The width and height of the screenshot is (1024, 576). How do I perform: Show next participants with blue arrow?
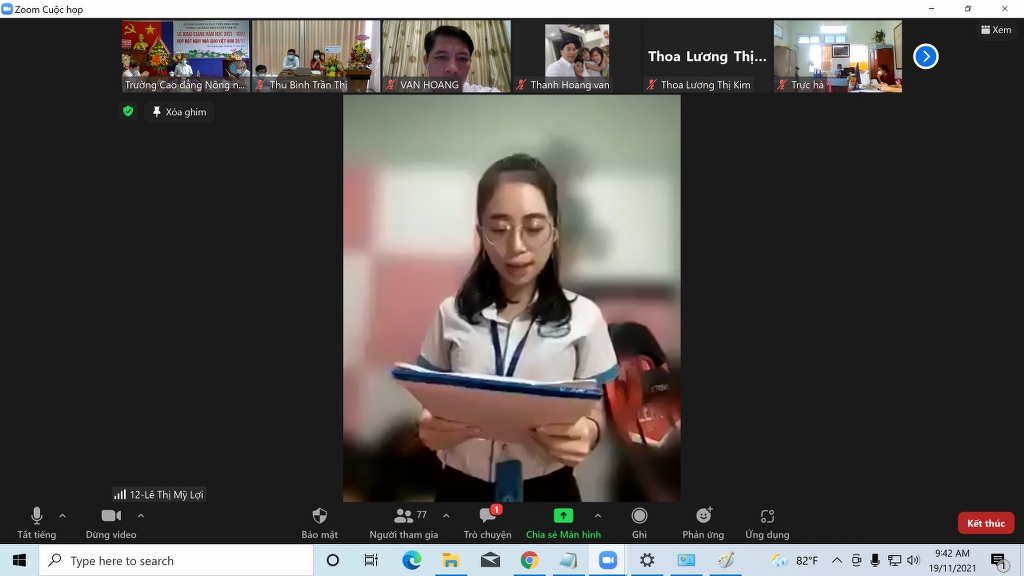point(926,56)
